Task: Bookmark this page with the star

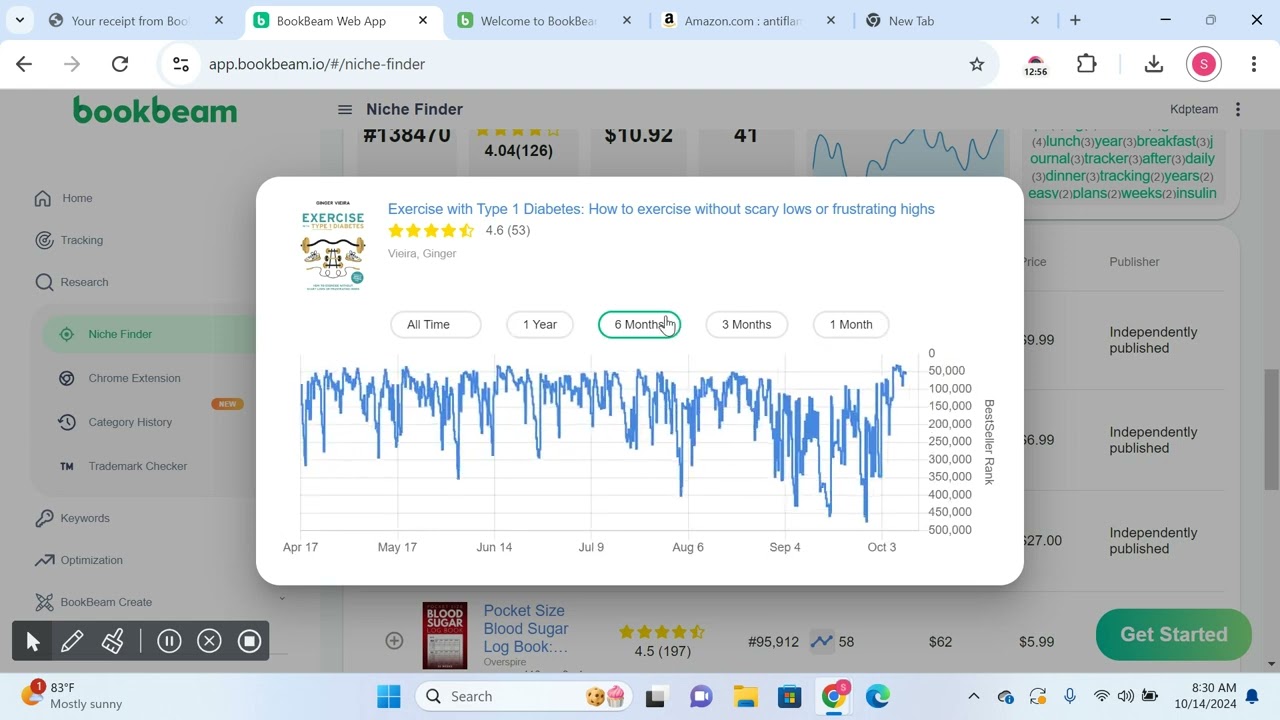Action: [x=977, y=64]
